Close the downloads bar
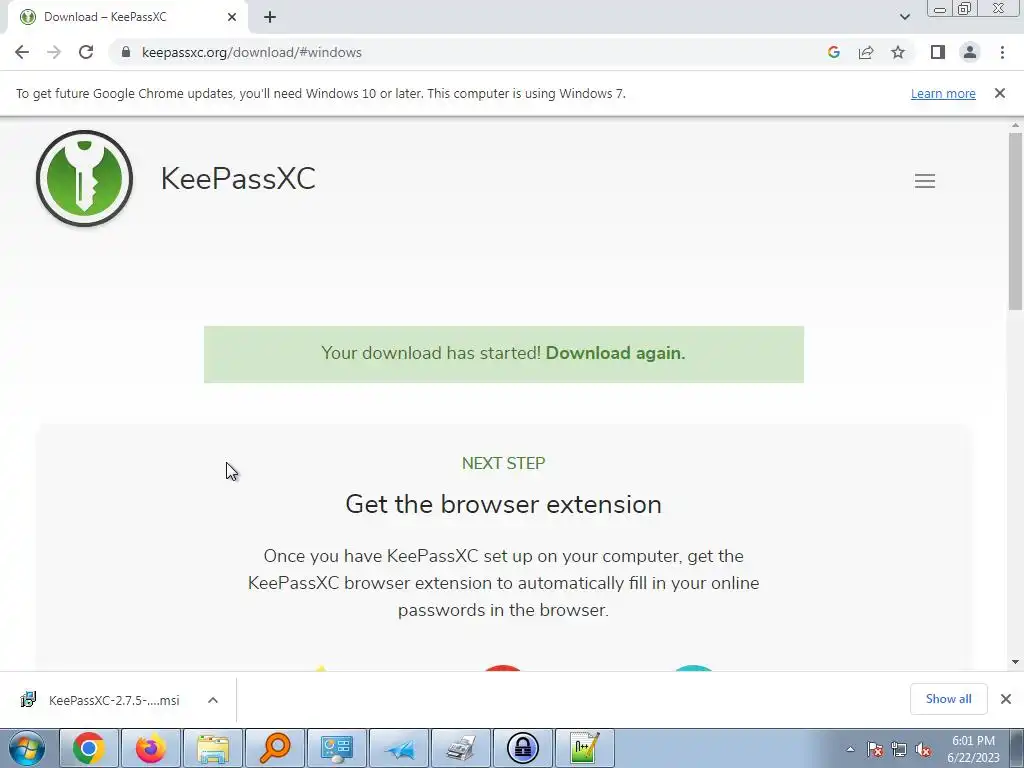1024x768 pixels. (1006, 699)
